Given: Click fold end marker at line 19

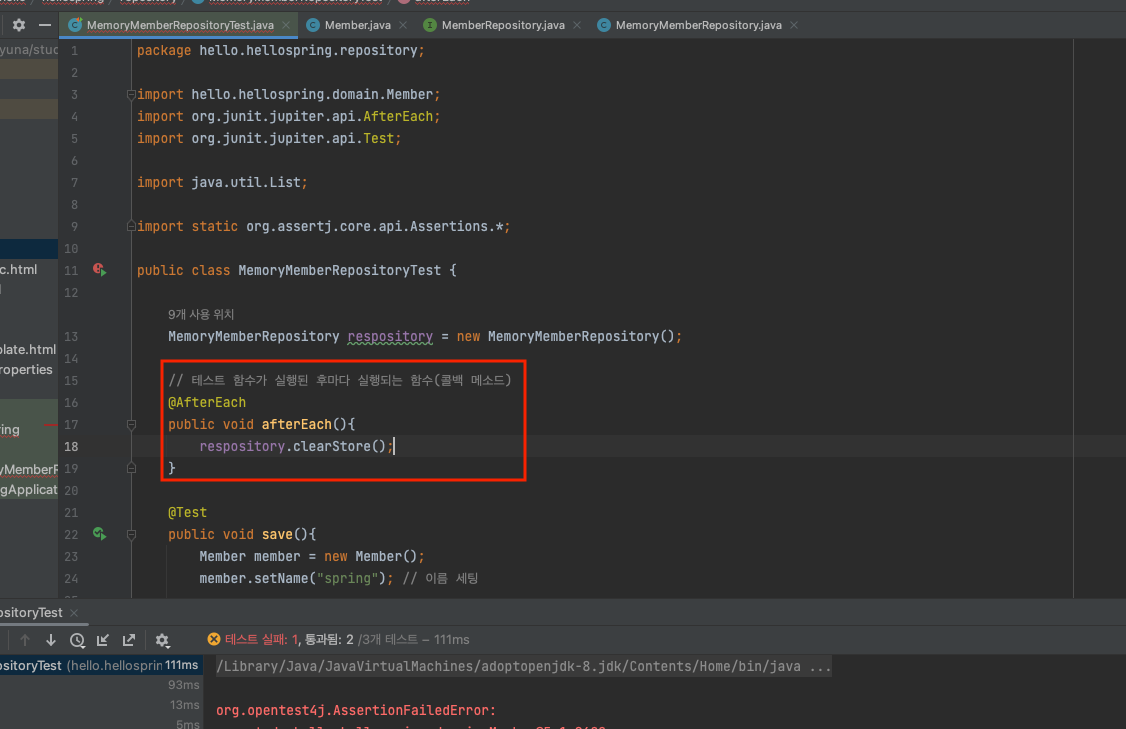Looking at the screenshot, I should pos(131,468).
